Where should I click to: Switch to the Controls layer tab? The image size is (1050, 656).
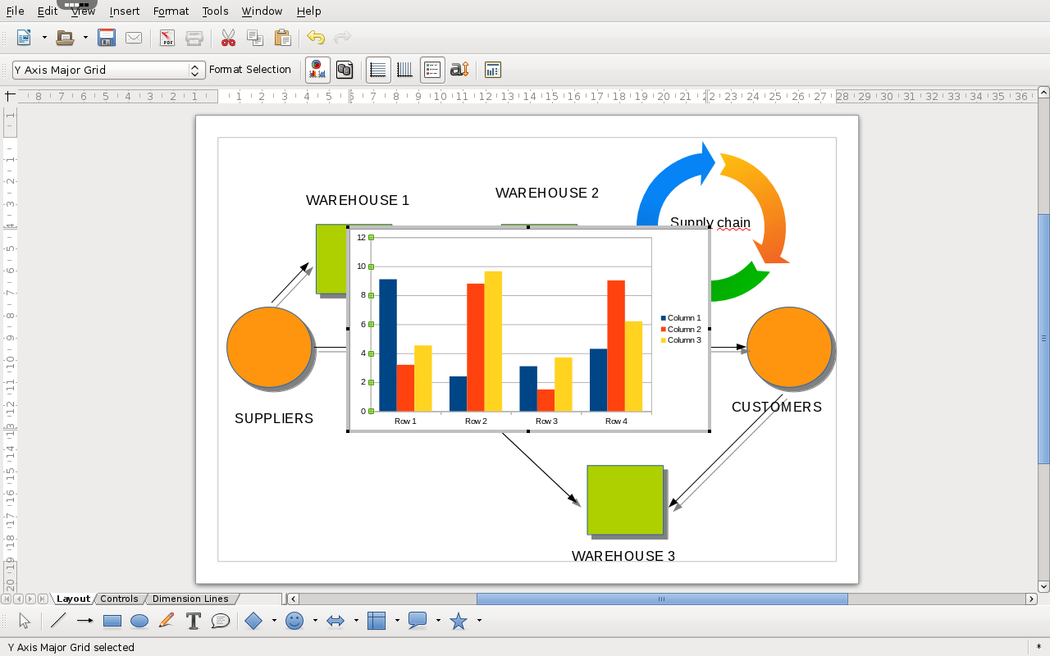(120, 599)
